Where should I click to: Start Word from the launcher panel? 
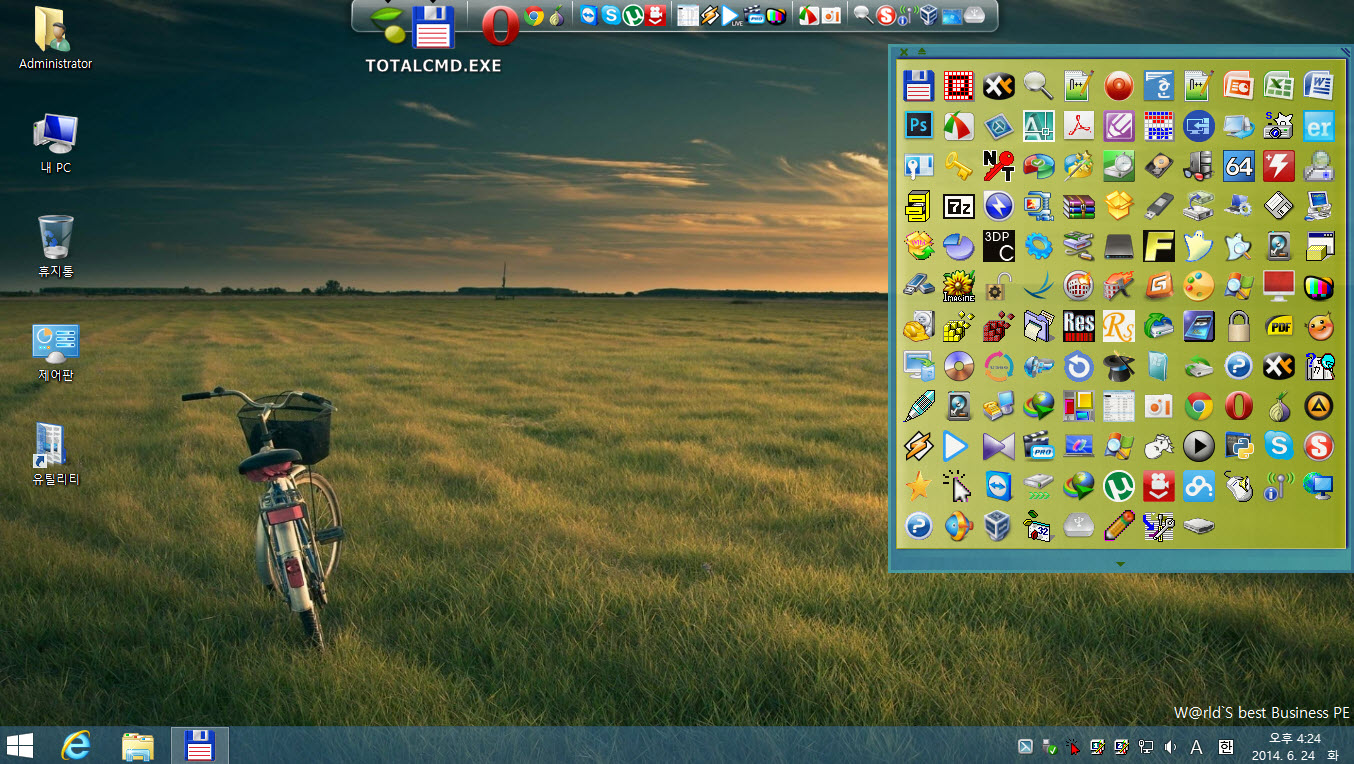coord(1318,85)
